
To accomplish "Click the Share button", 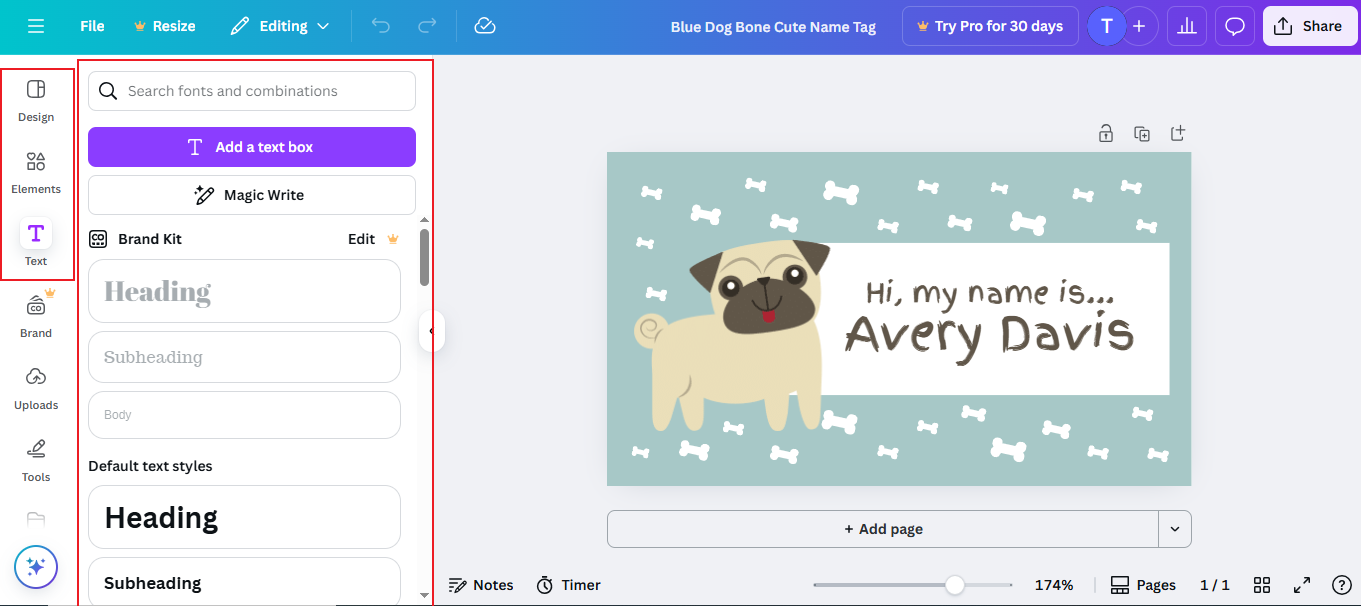I will click(1310, 26).
